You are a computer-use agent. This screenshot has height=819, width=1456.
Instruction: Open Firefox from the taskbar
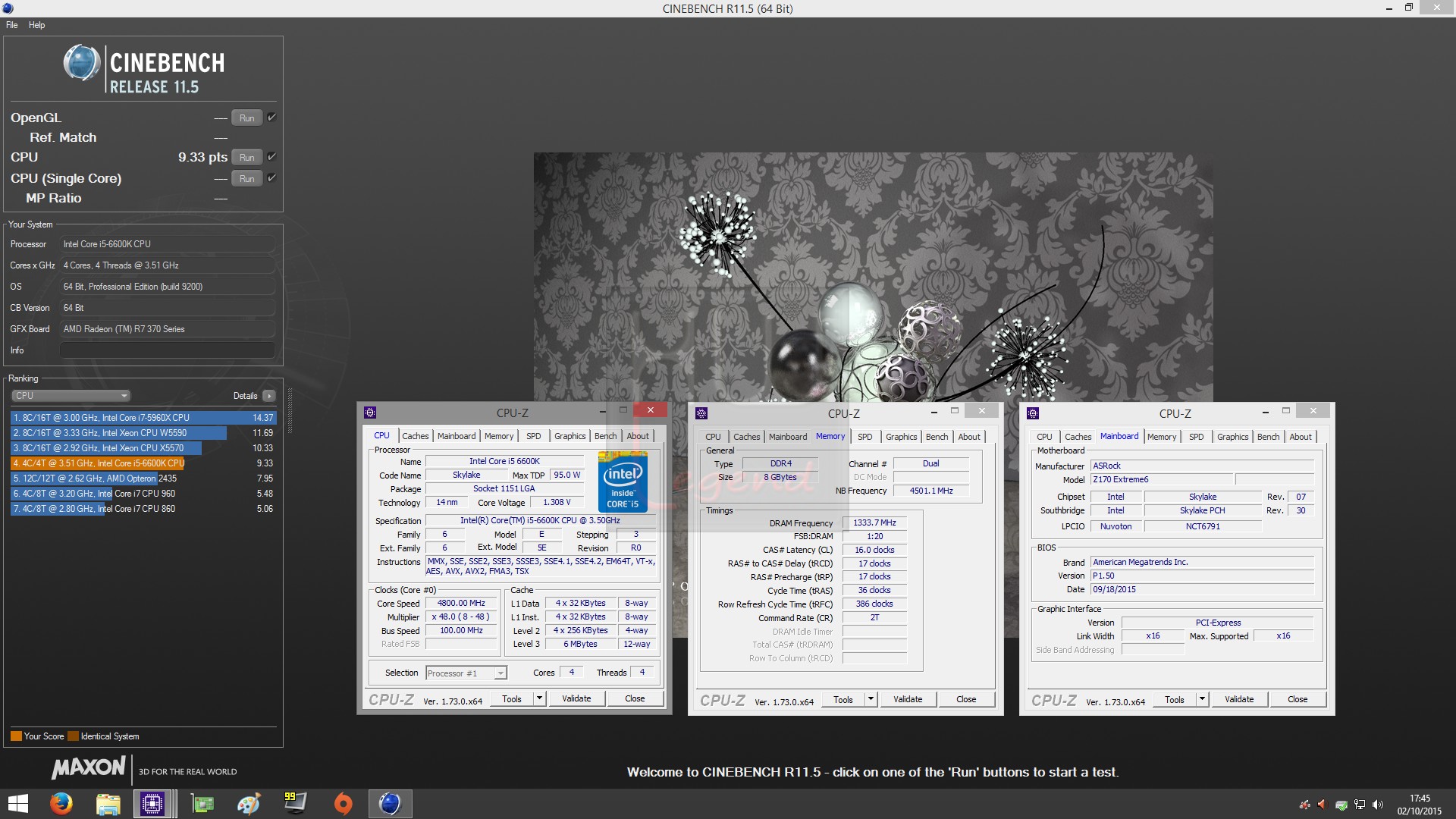[x=61, y=803]
